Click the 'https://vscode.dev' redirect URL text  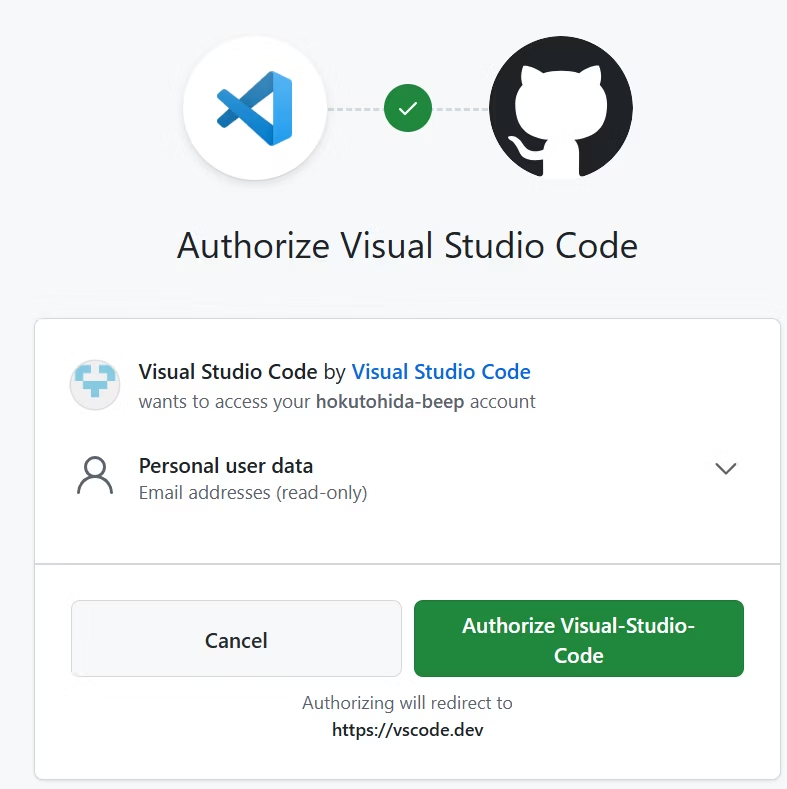pyautogui.click(x=408, y=730)
